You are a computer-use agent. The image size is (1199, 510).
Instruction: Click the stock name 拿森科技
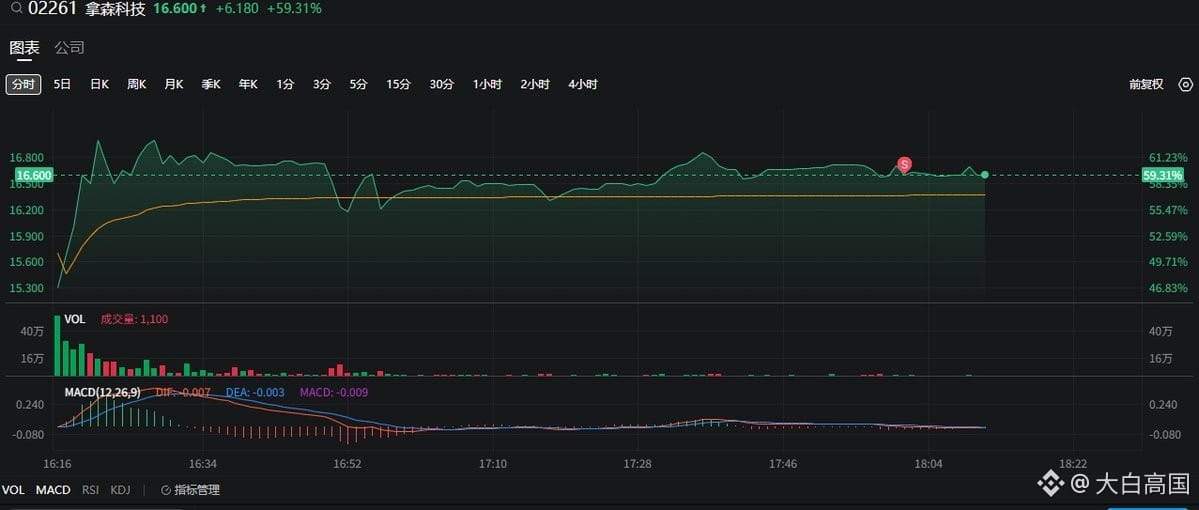click(x=114, y=8)
